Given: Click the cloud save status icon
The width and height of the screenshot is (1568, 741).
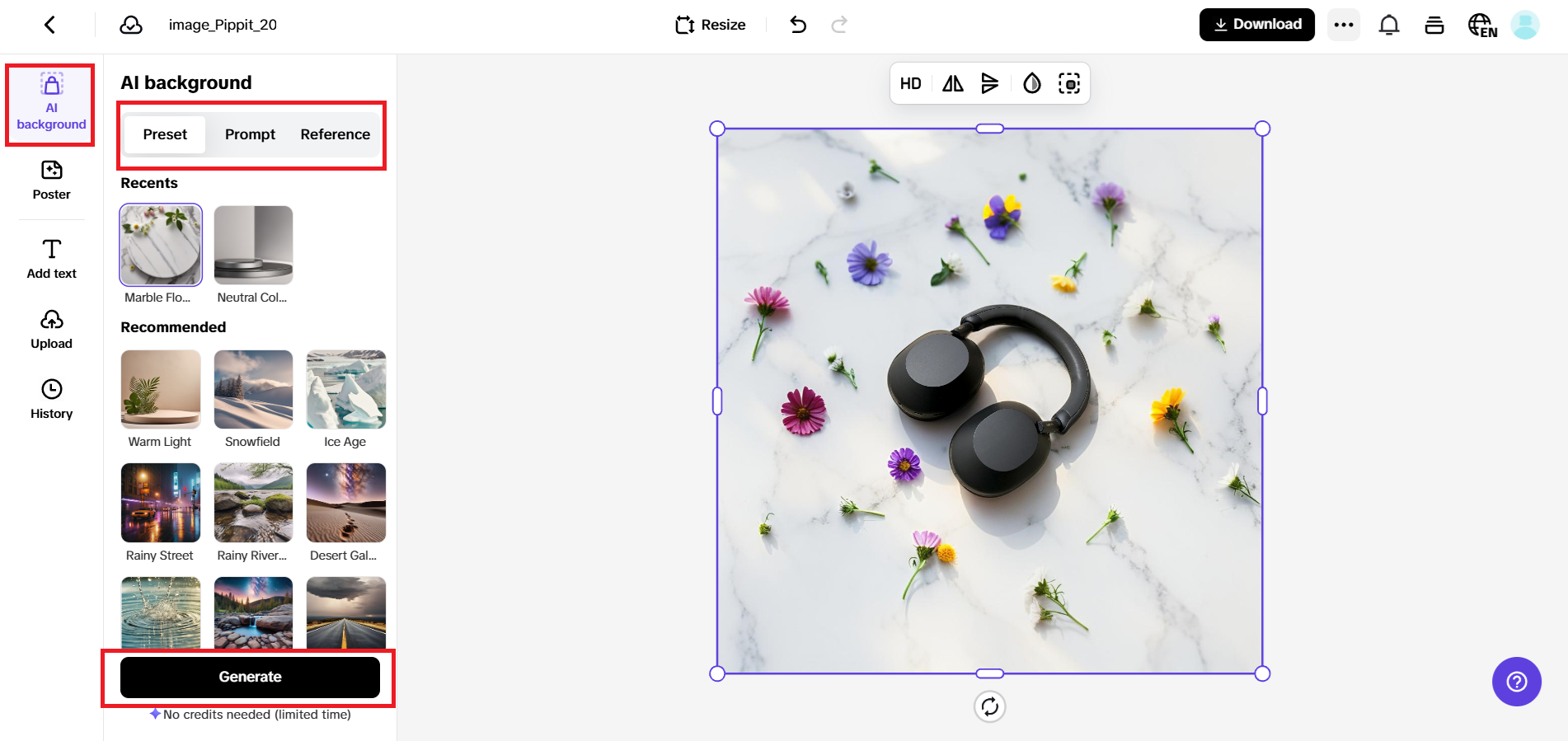Looking at the screenshot, I should [131, 25].
